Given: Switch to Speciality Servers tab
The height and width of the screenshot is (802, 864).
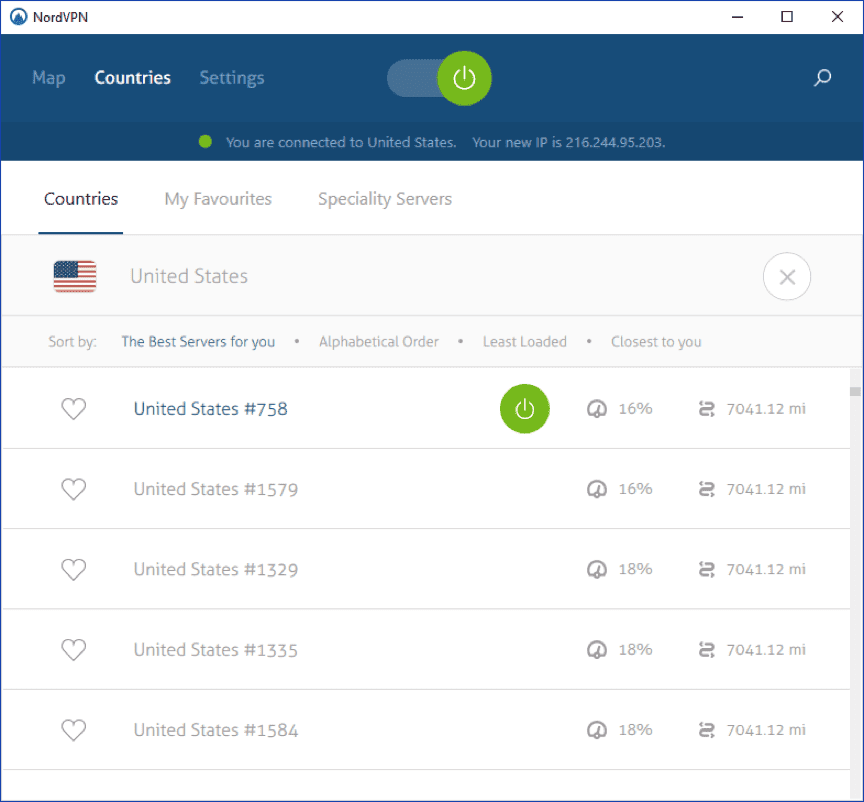Looking at the screenshot, I should (x=385, y=199).
